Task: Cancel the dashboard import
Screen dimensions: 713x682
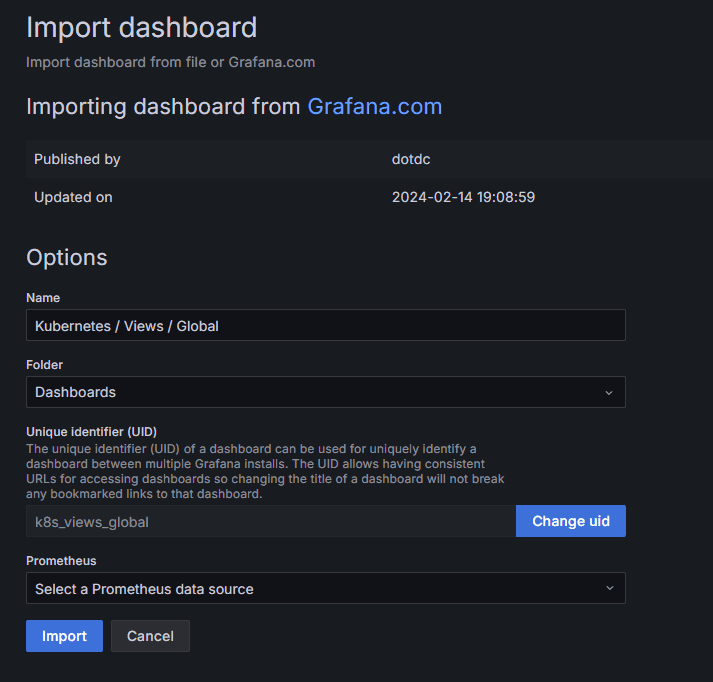Action: pos(150,636)
